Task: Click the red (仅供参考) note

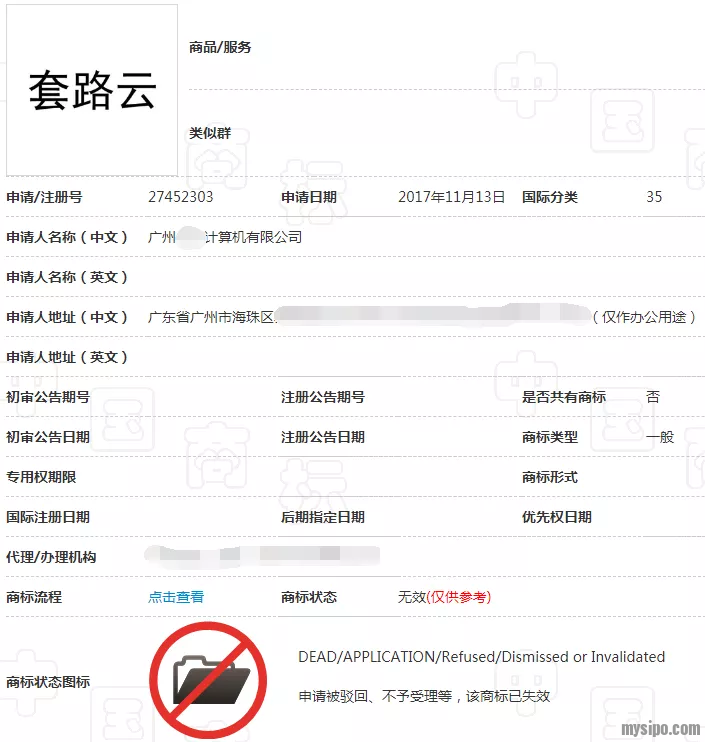Action: pyautogui.click(x=459, y=597)
